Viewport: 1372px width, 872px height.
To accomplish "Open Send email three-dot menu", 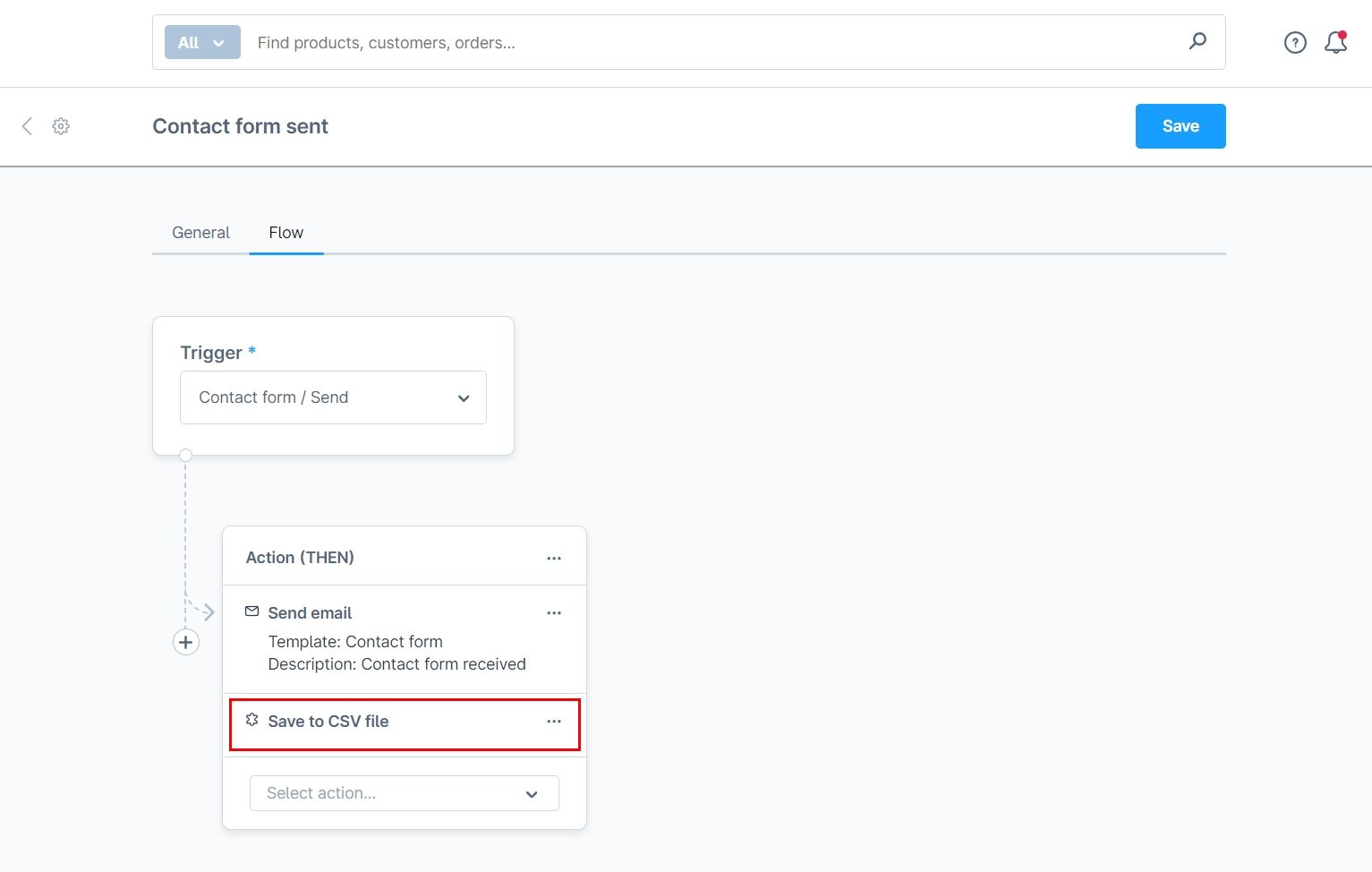I will click(x=554, y=613).
